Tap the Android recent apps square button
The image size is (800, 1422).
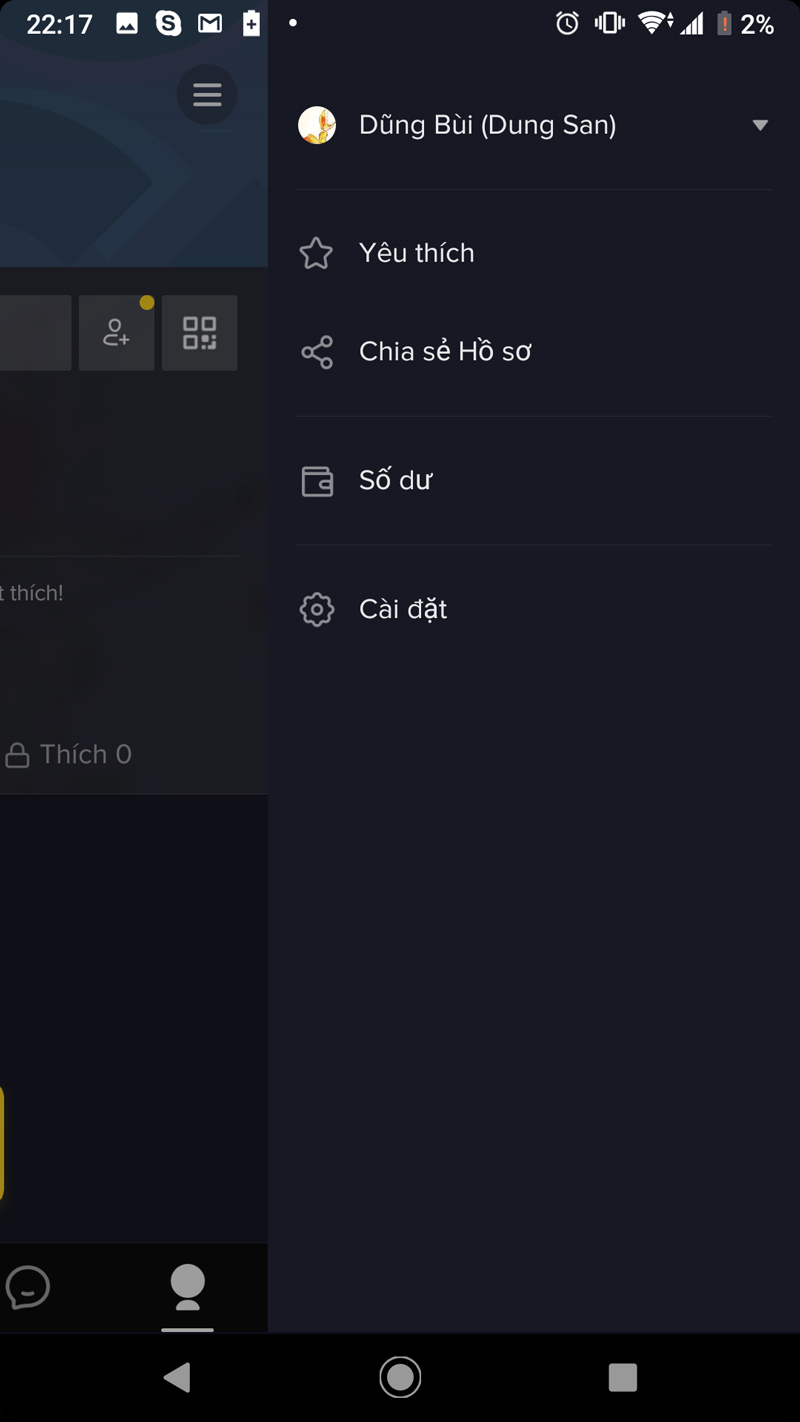(623, 1377)
